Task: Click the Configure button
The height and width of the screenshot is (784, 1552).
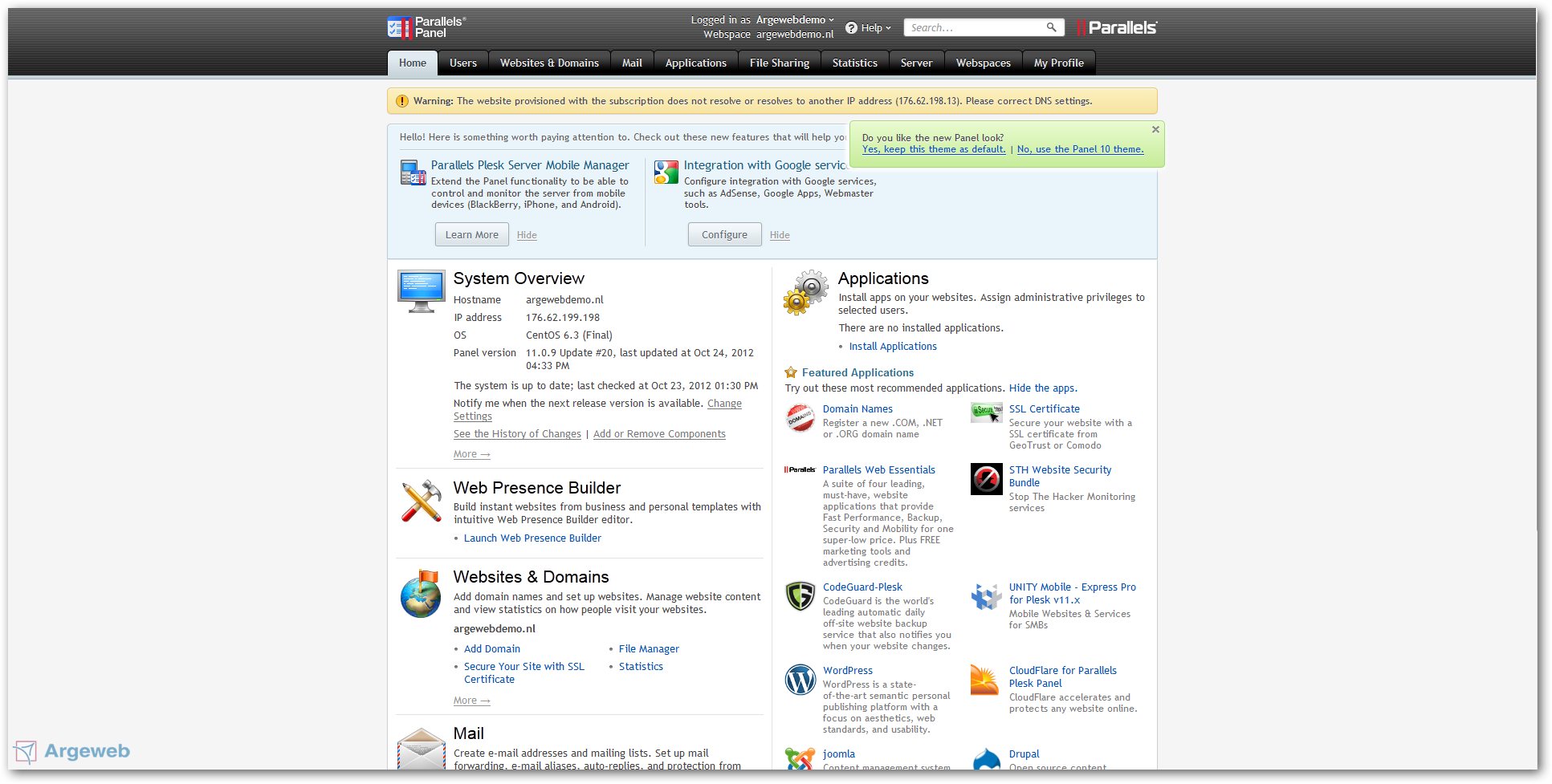Action: click(x=724, y=234)
